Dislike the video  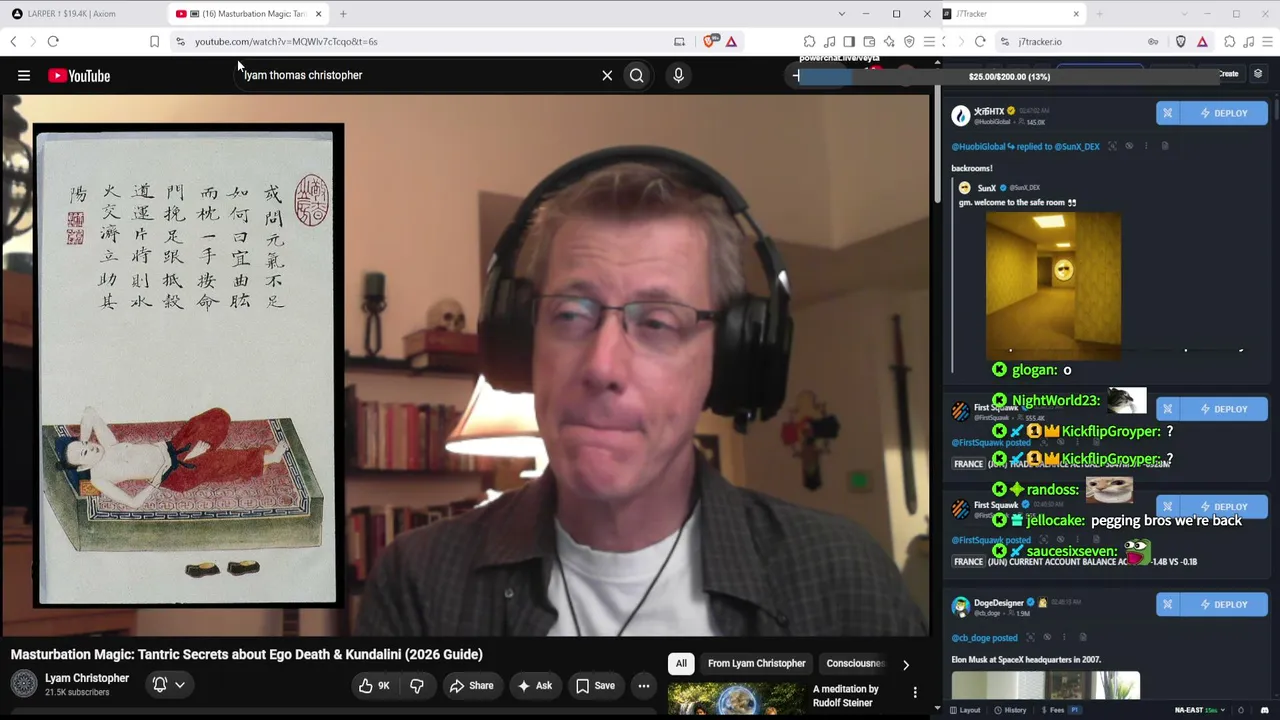417,685
